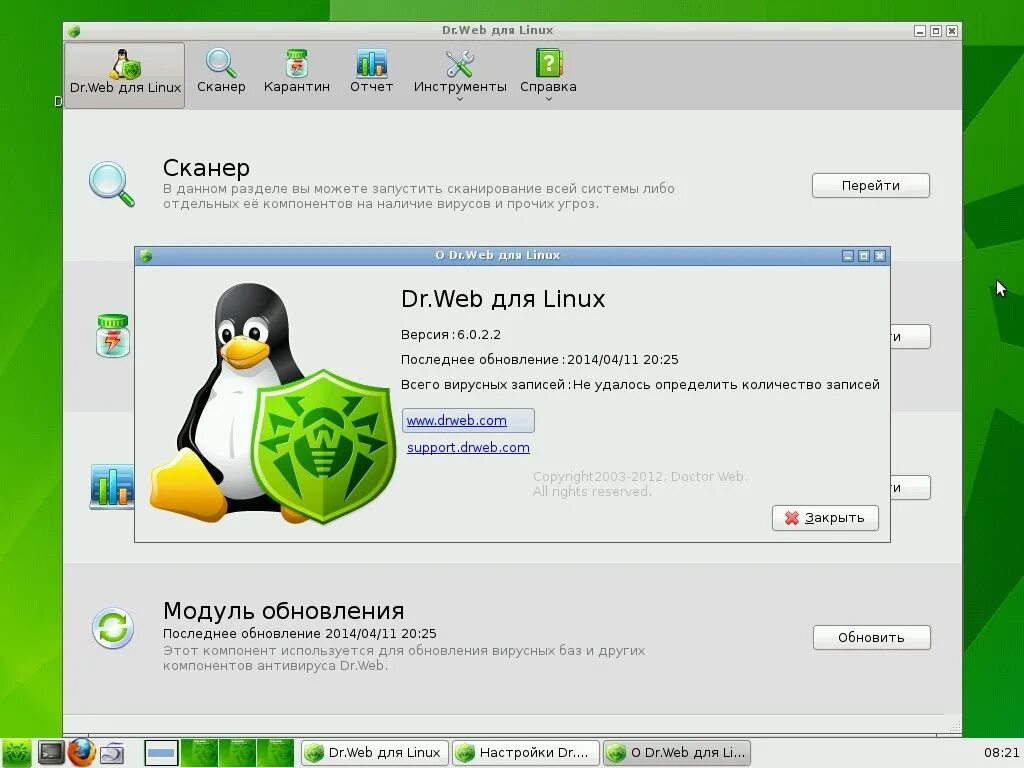Click the Сканер section heading
Viewport: 1024px width, 768px height.
(x=206, y=168)
